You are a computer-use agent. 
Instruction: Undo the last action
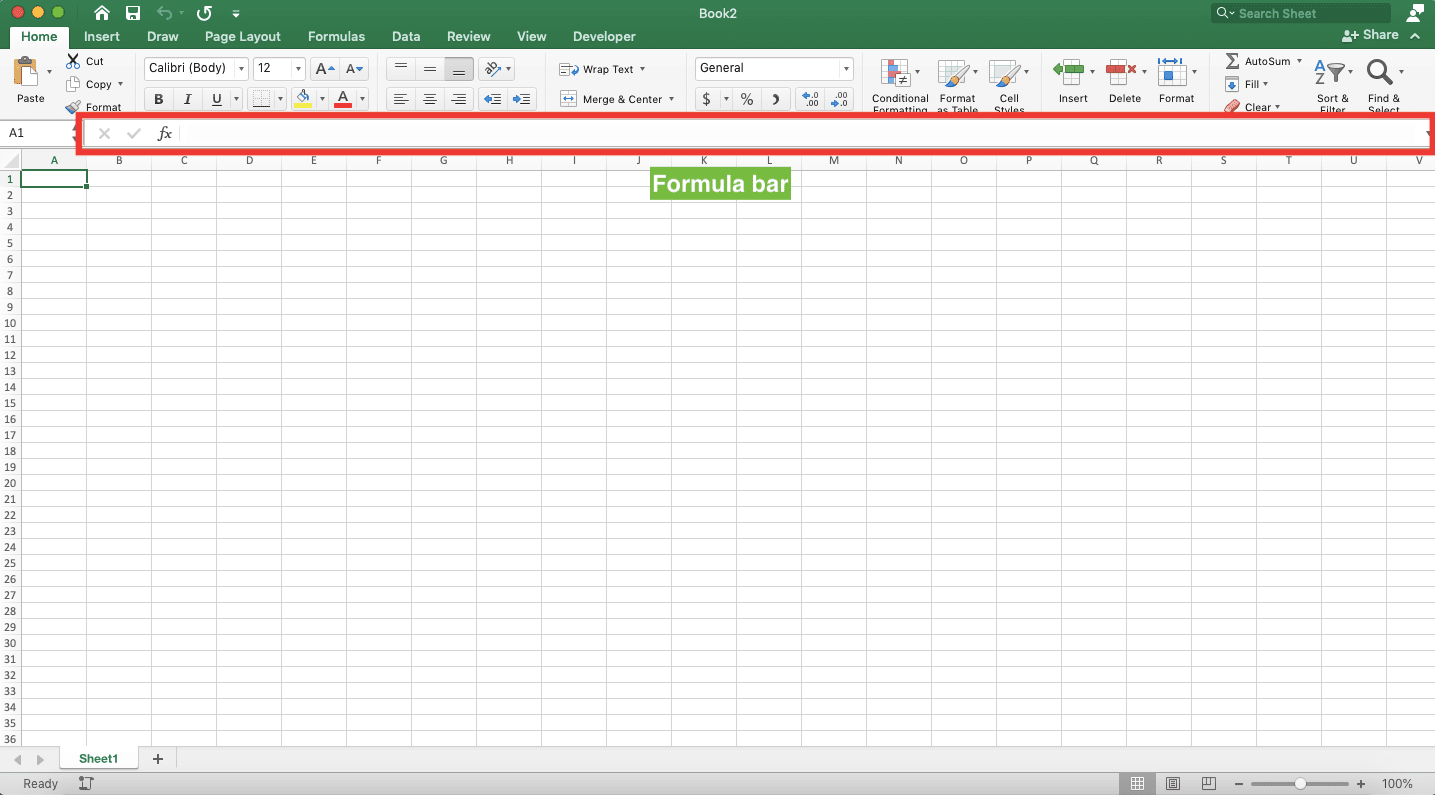click(x=165, y=13)
